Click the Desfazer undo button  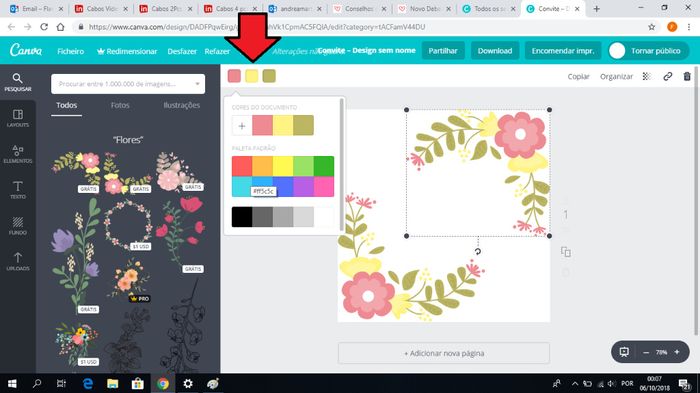click(182, 51)
